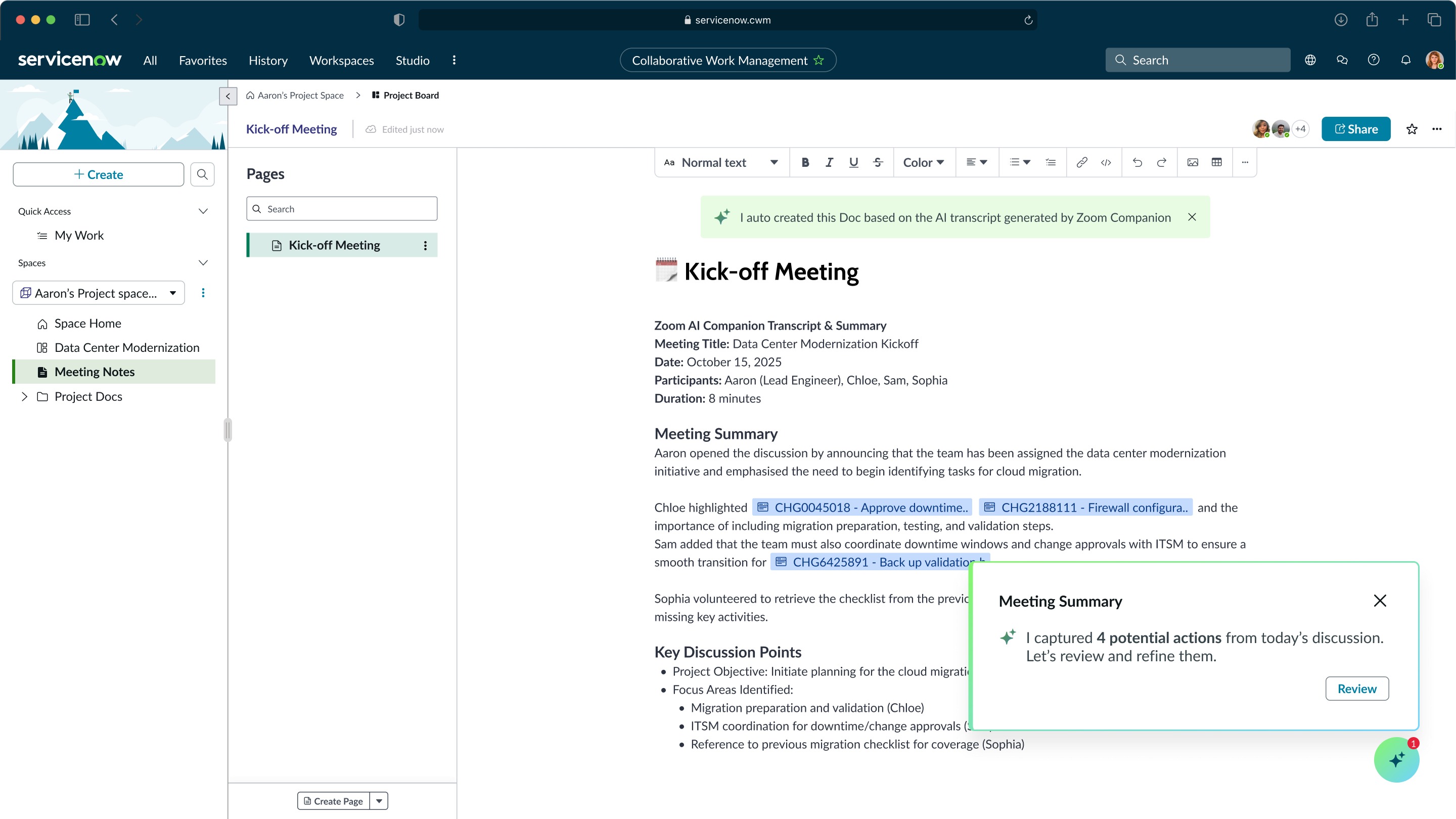The height and width of the screenshot is (819, 1456).
Task: Click Review in Meeting Summary popup
Action: 1357,689
